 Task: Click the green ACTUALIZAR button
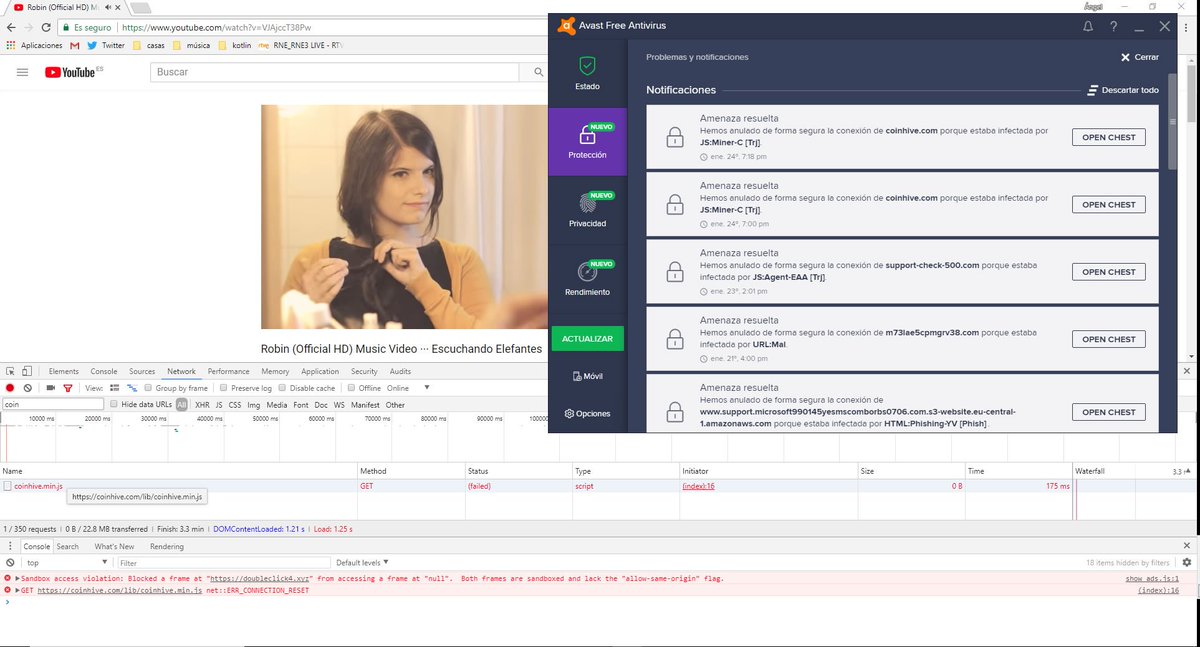pos(587,338)
